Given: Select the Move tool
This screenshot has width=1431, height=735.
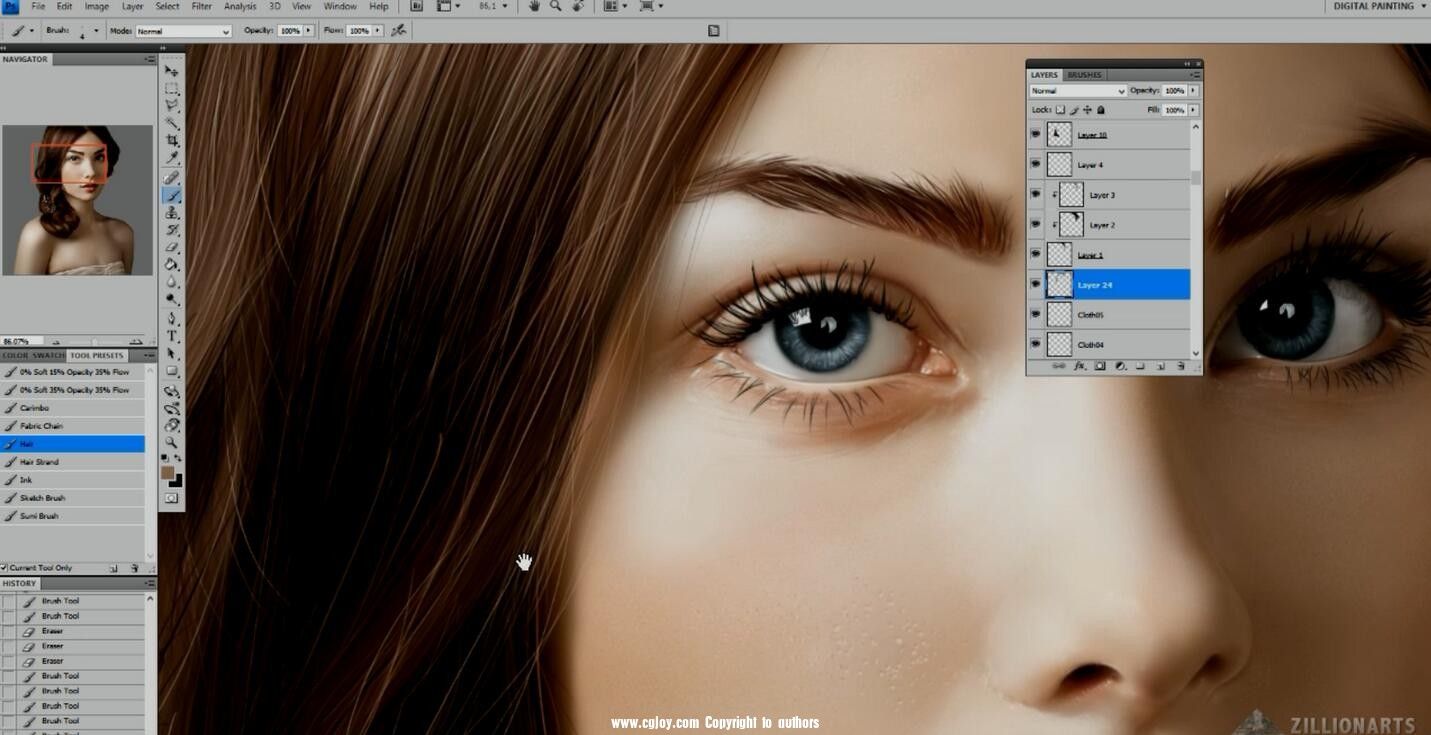Looking at the screenshot, I should point(171,71).
